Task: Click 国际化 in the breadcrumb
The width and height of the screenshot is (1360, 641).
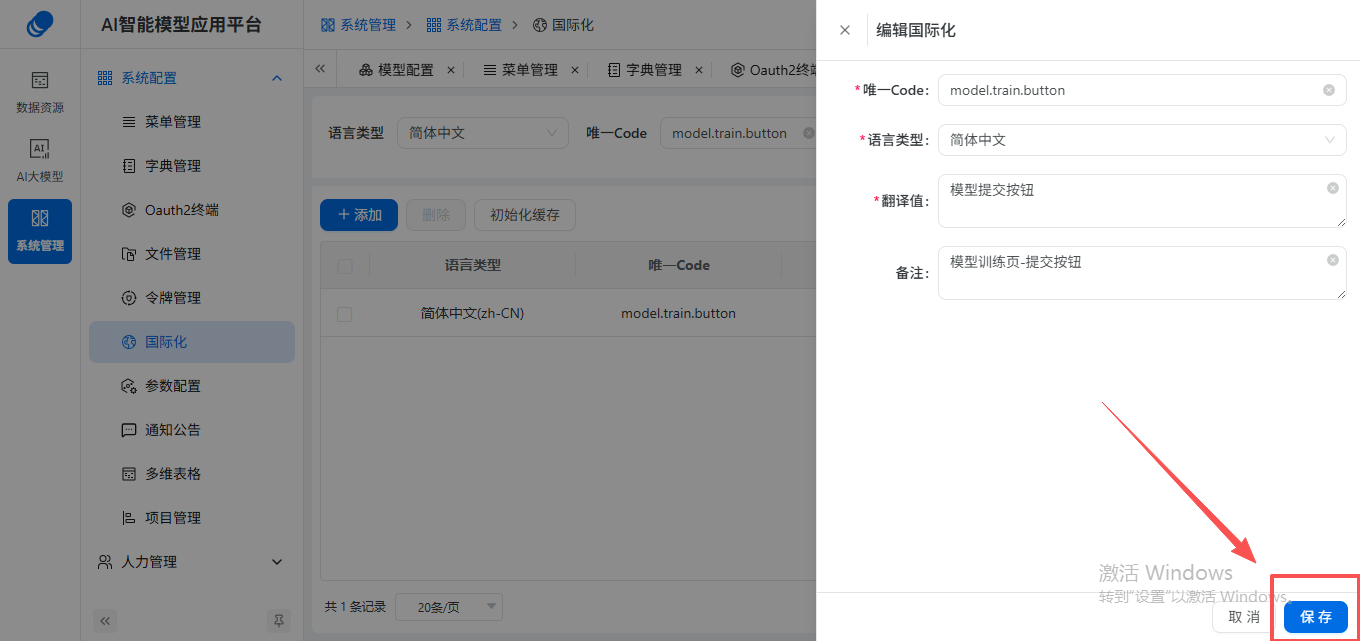Action: click(x=563, y=24)
